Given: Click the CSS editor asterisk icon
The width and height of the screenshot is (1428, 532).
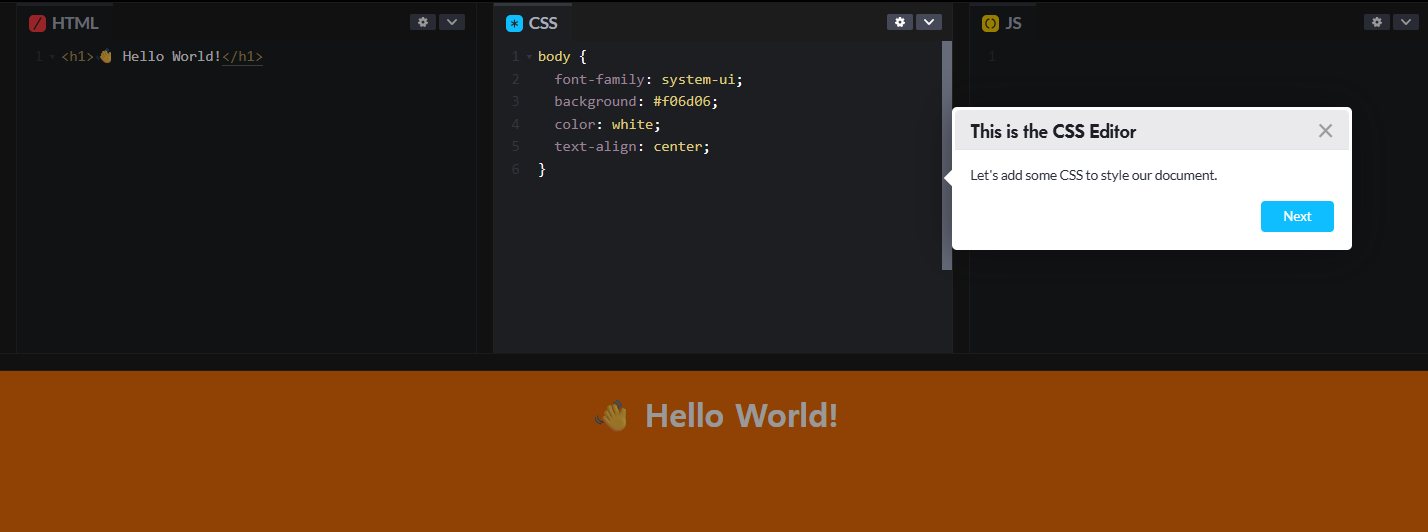Looking at the screenshot, I should (515, 23).
